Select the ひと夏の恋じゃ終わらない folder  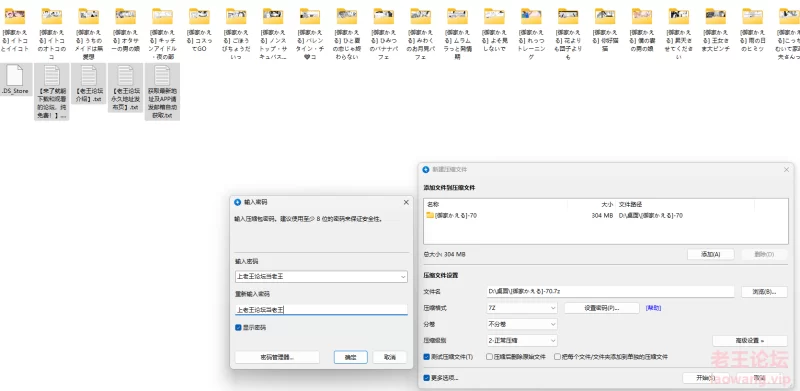click(x=347, y=33)
